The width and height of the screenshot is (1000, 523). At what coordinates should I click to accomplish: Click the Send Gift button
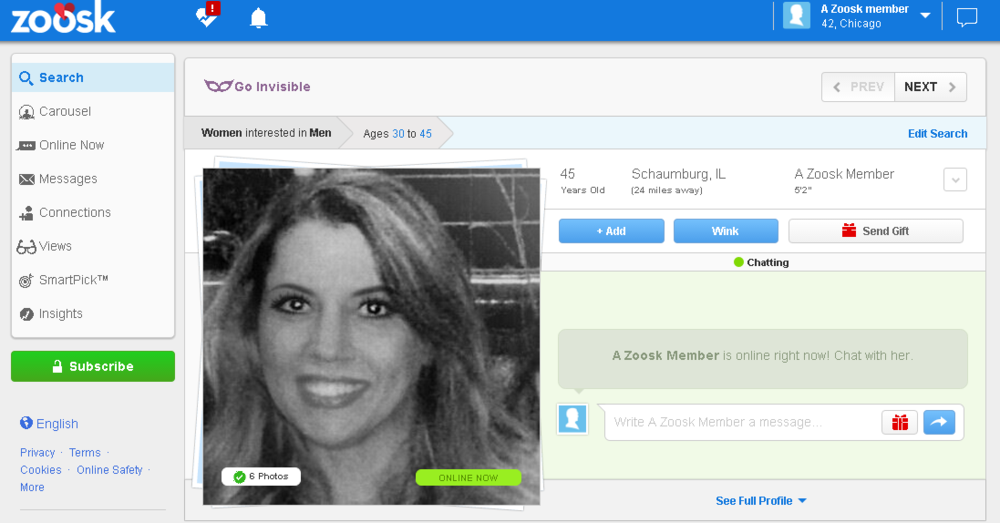pos(876,231)
